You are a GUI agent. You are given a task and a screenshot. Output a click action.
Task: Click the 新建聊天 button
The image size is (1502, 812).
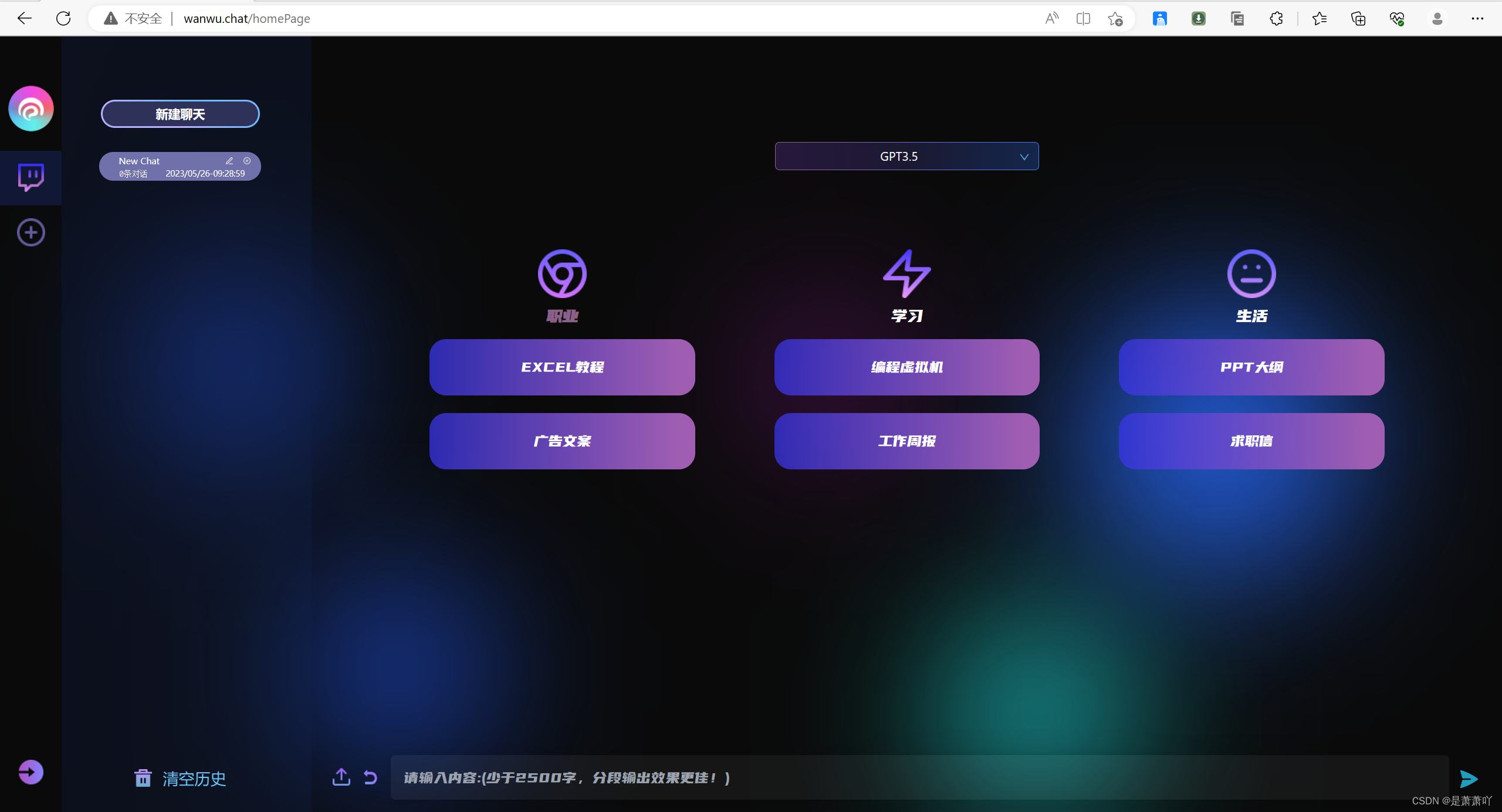click(x=180, y=114)
